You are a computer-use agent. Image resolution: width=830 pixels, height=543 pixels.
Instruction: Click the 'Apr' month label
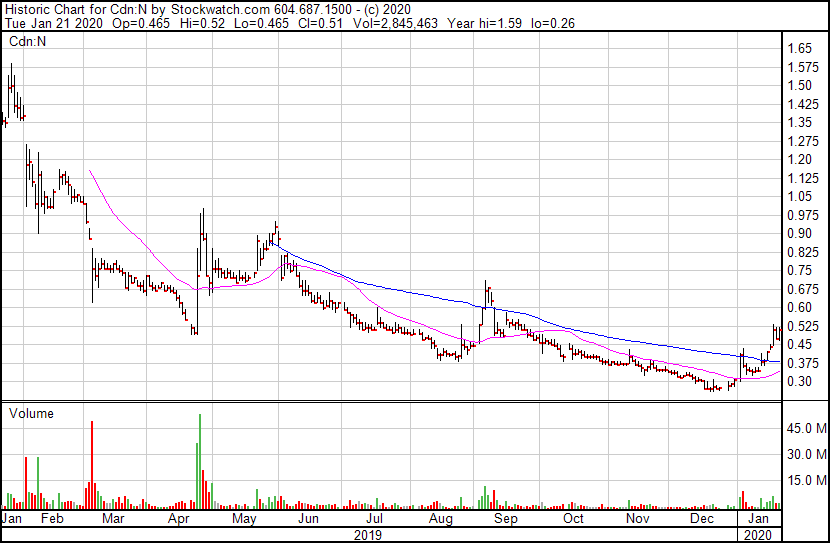179,519
